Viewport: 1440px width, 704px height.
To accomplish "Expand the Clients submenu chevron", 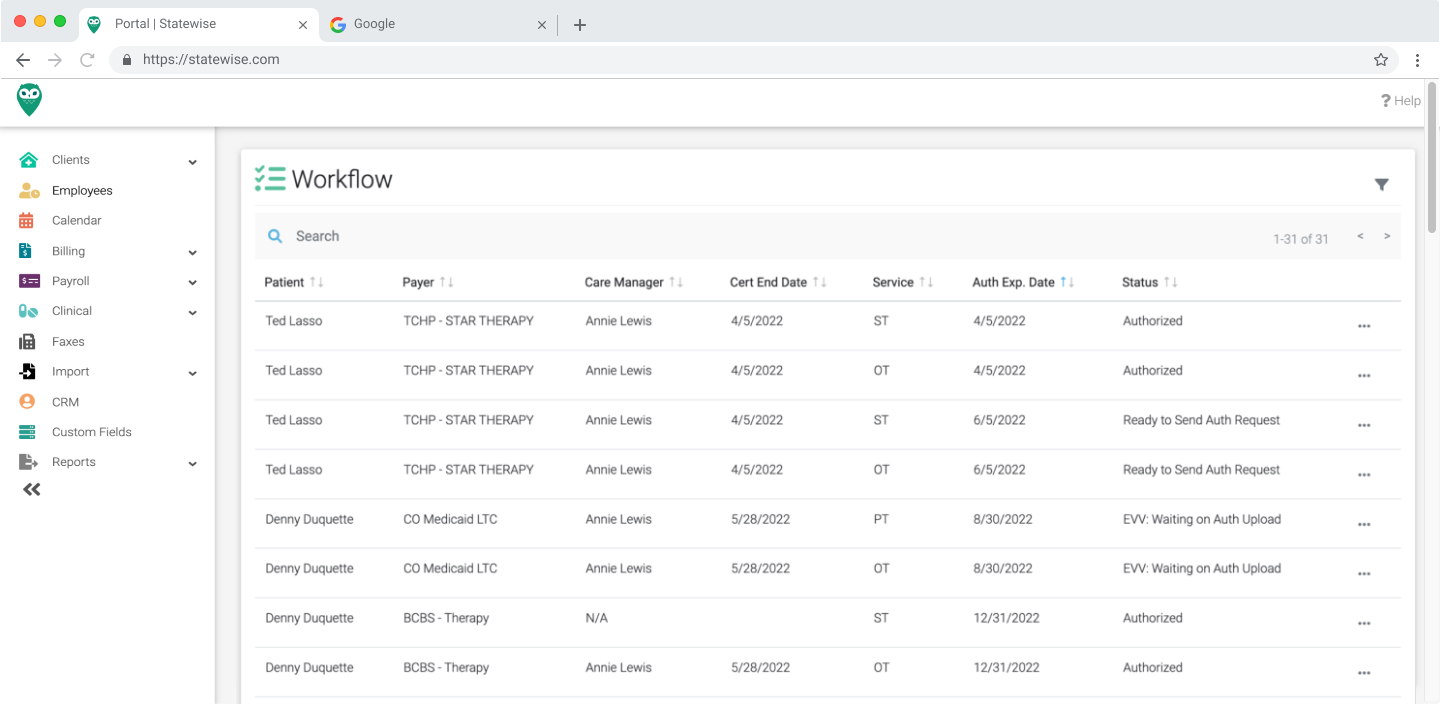I will click(x=192, y=162).
